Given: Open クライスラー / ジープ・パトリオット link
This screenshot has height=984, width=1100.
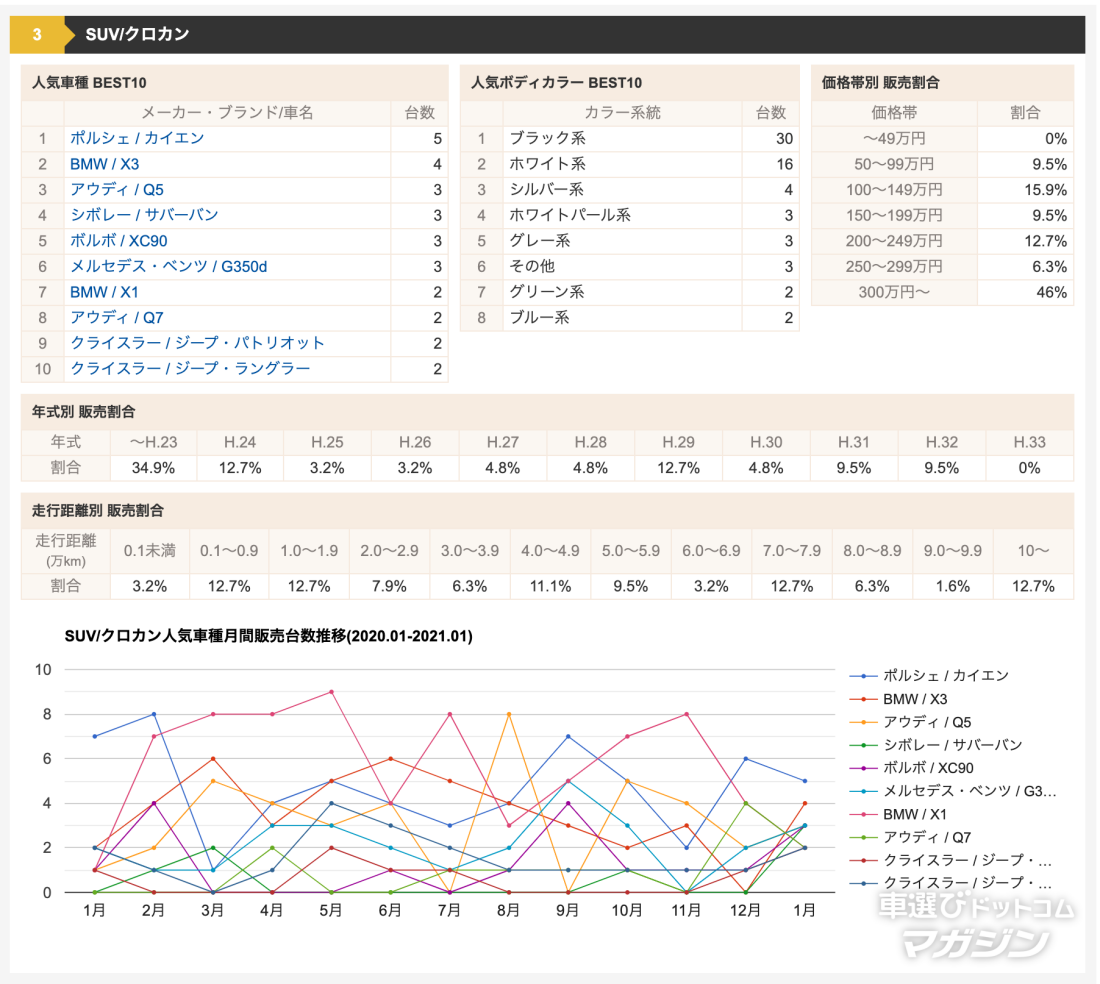Looking at the screenshot, I should (197, 343).
